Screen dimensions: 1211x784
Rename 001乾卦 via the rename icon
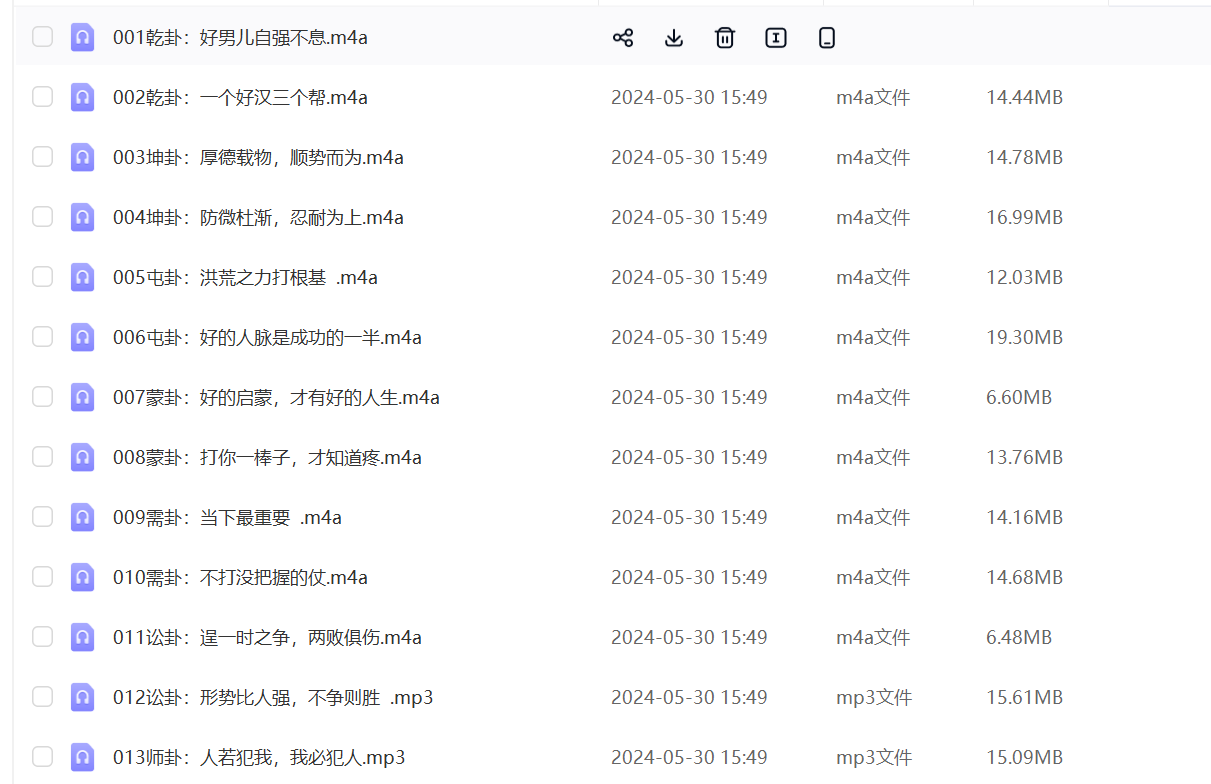pyautogui.click(x=775, y=37)
